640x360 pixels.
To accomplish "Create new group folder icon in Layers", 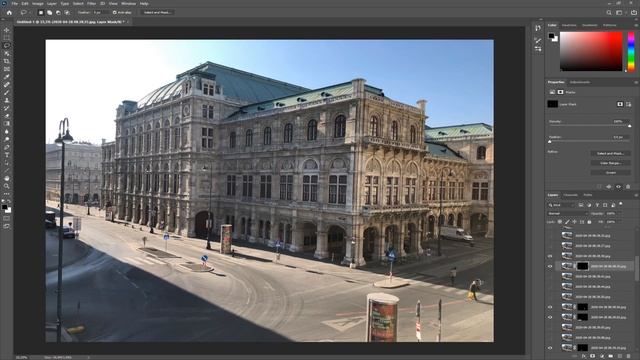I will [611, 356].
